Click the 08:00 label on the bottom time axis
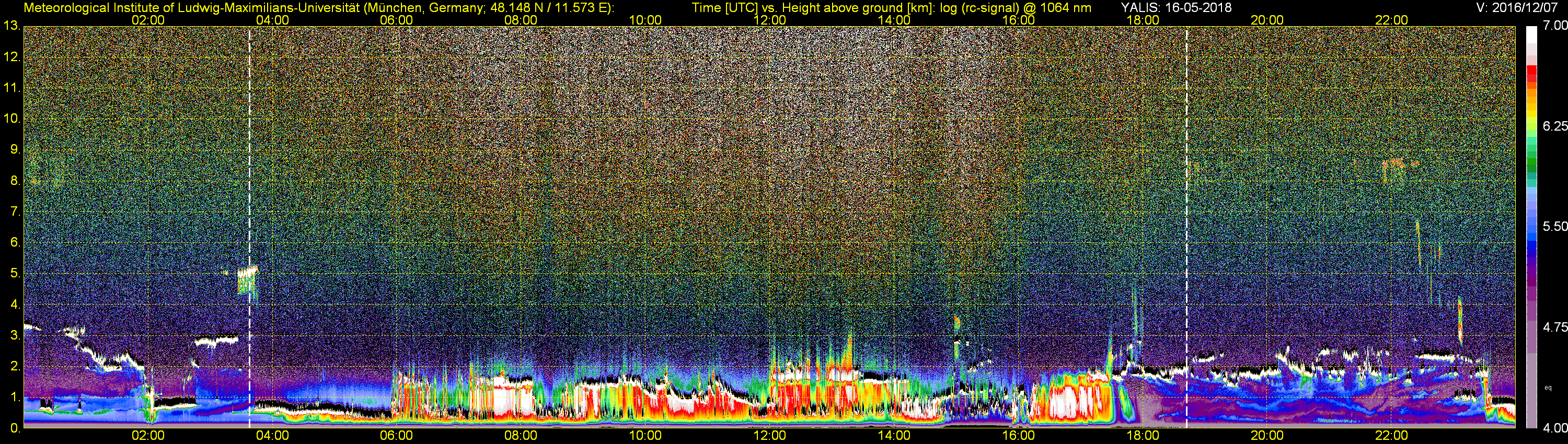 (x=521, y=436)
